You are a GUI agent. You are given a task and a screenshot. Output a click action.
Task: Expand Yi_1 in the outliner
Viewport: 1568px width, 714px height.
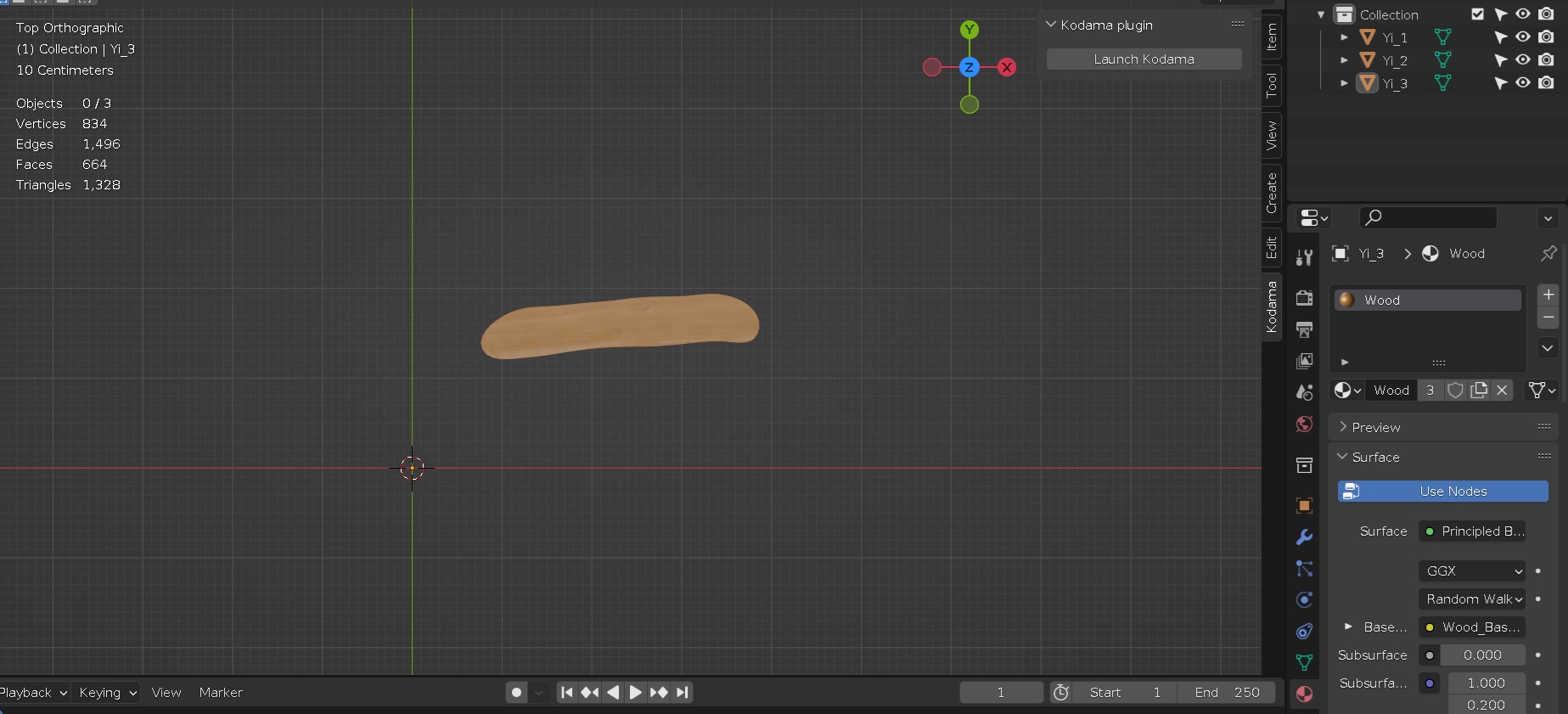click(x=1344, y=37)
